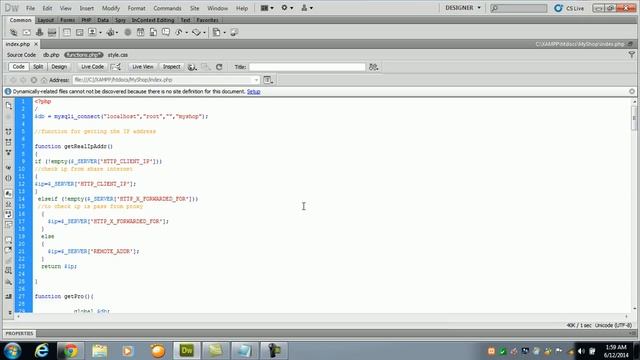Screen dimensions: 640x360
Task: Open the Address field dropdown arrow
Action: coord(256,80)
